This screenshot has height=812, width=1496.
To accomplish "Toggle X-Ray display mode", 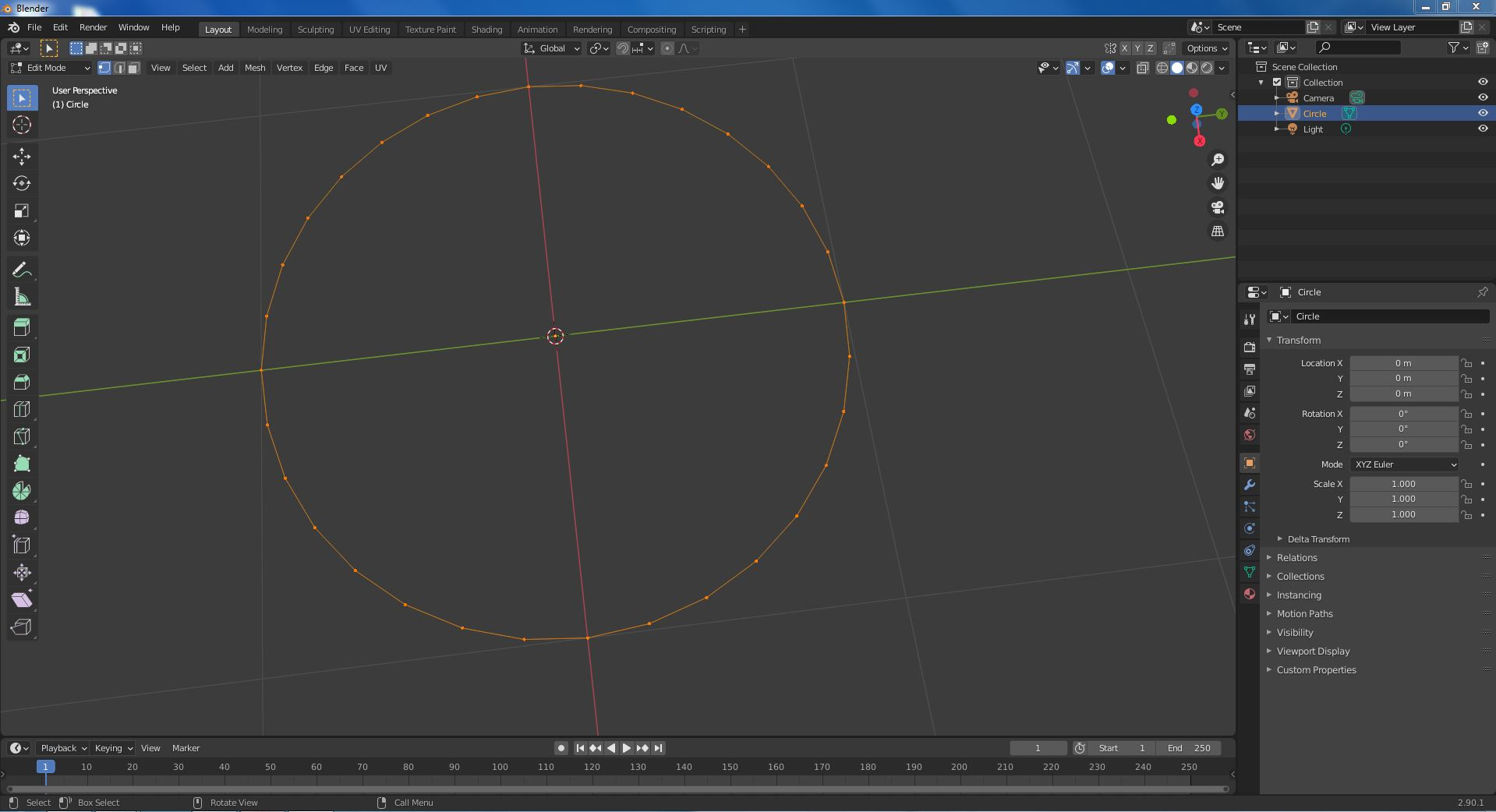I will tap(1143, 68).
